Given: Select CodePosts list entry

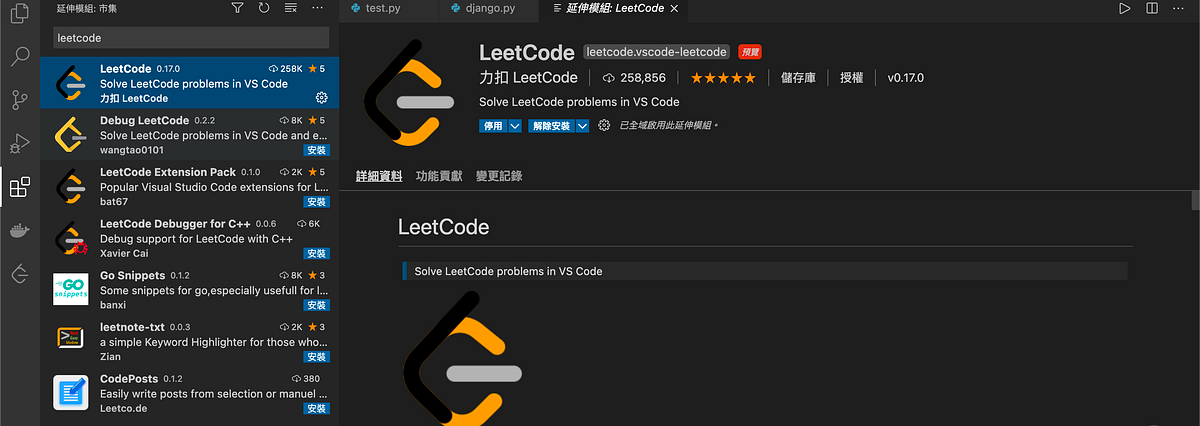Looking at the screenshot, I should pyautogui.click(x=189, y=394).
